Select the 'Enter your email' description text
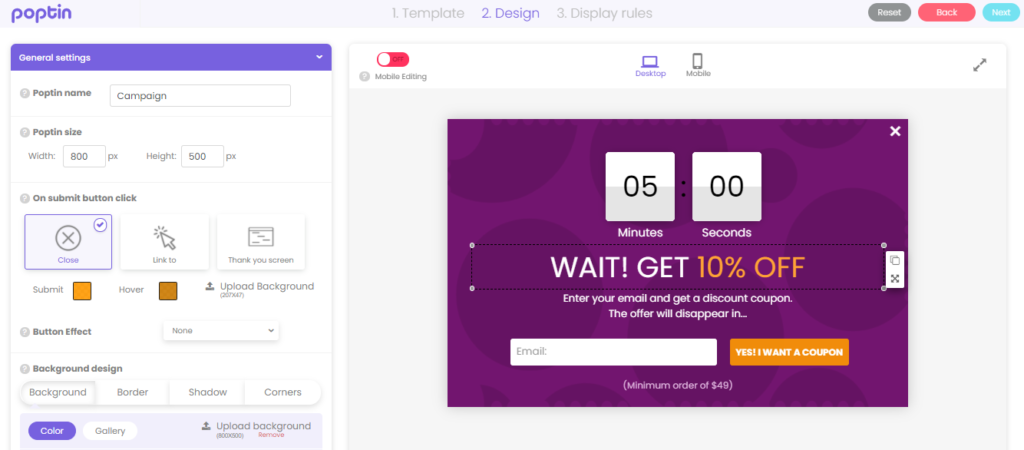The height and width of the screenshot is (450, 1024). point(677,306)
